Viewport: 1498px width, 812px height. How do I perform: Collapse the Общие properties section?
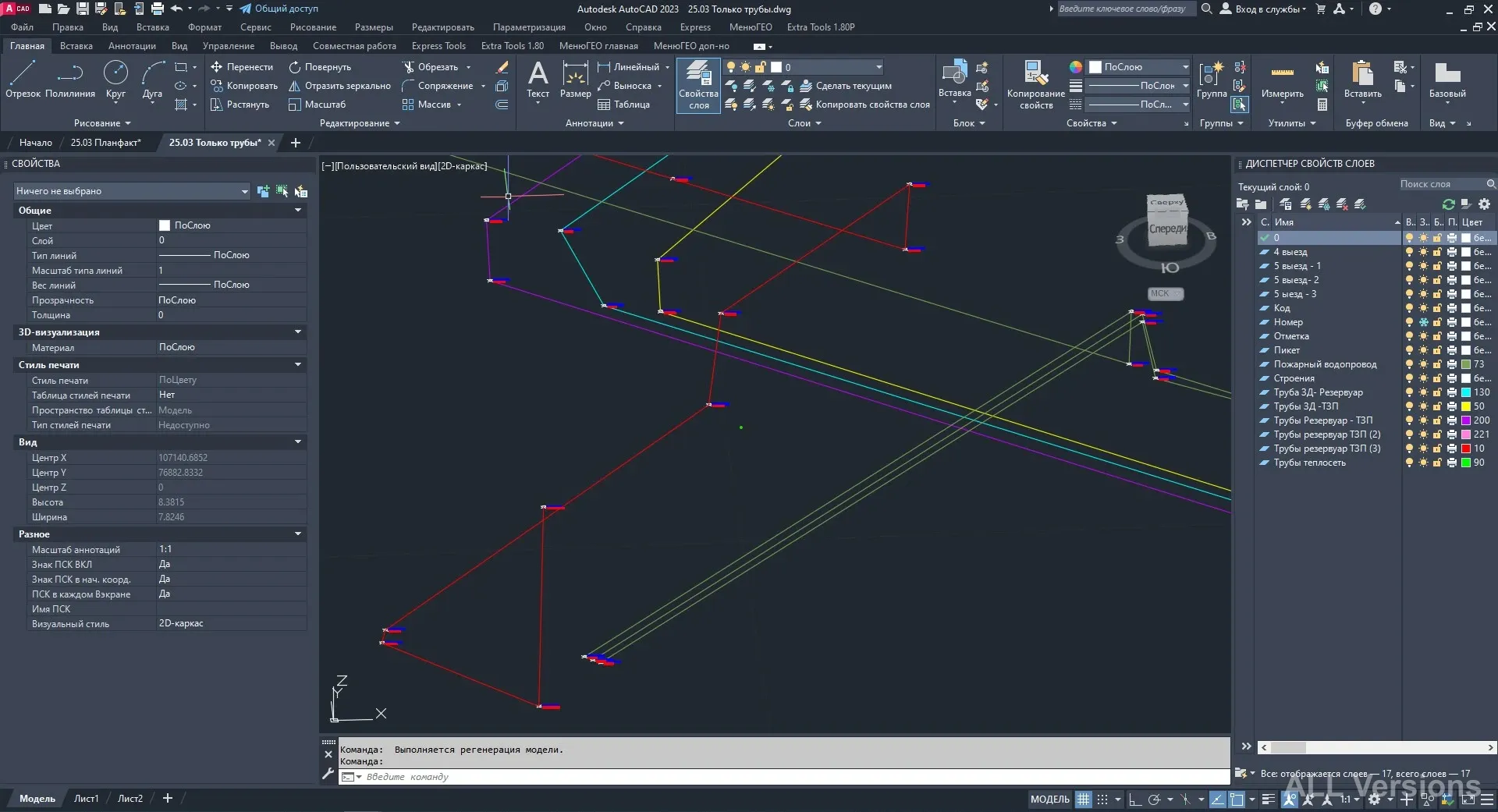point(297,211)
